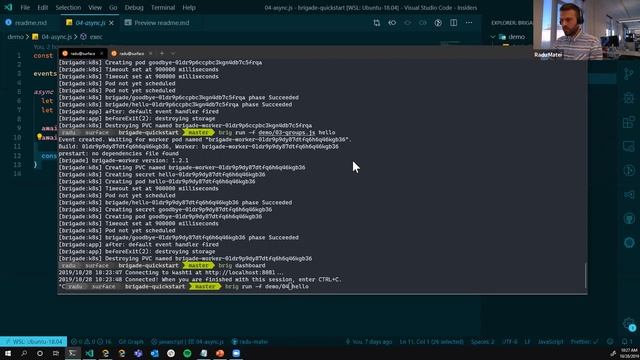Screen dimensions: 640x360
Task: Open Microsoft Teams from the taskbar
Action: pos(138,353)
